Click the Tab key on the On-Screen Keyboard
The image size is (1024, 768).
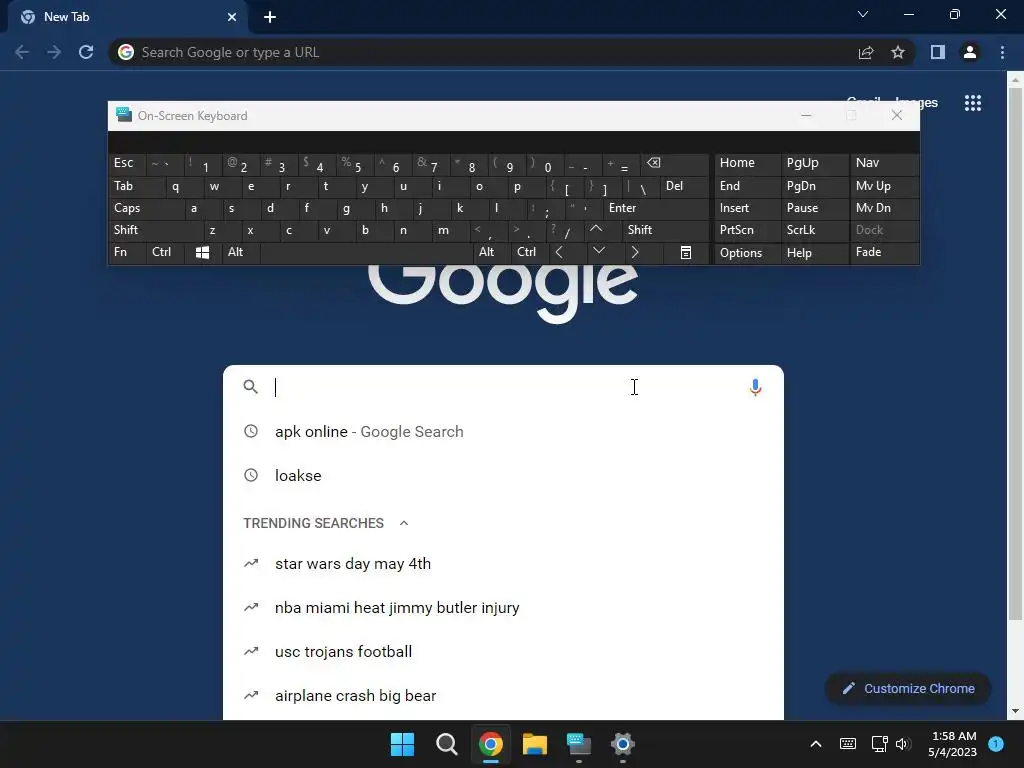click(136, 186)
